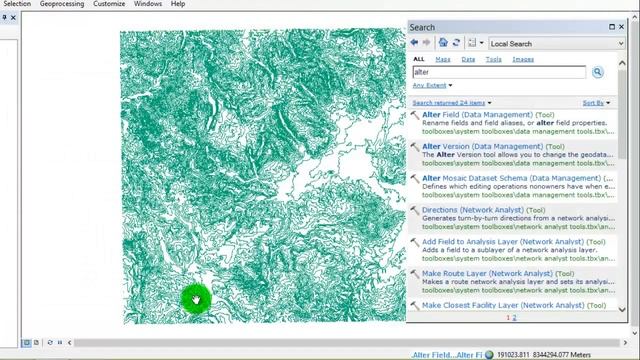Open the Help menu
The image size is (640, 360).
[178, 4]
